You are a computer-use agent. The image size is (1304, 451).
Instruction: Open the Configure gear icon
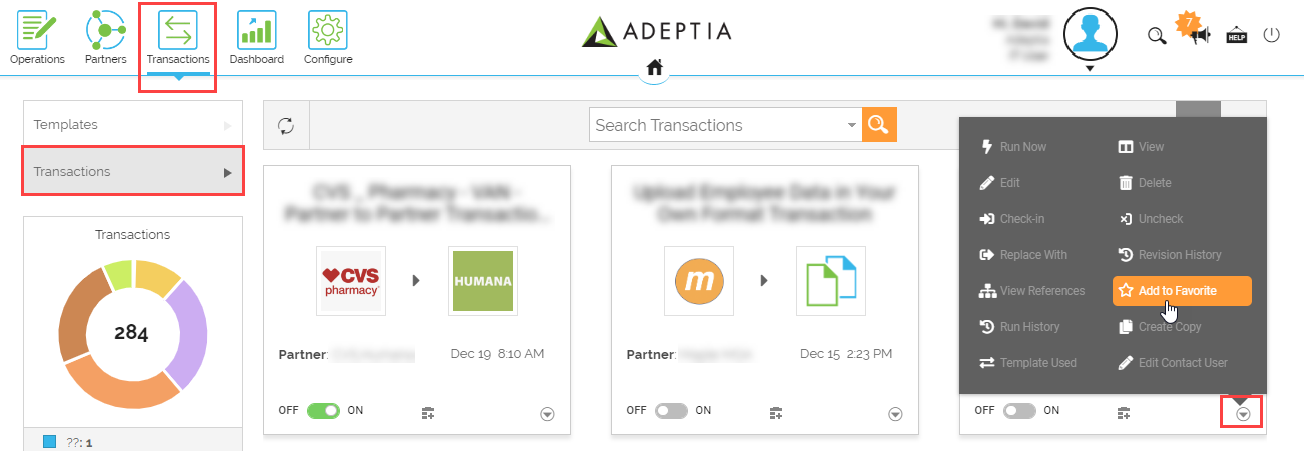[x=327, y=31]
